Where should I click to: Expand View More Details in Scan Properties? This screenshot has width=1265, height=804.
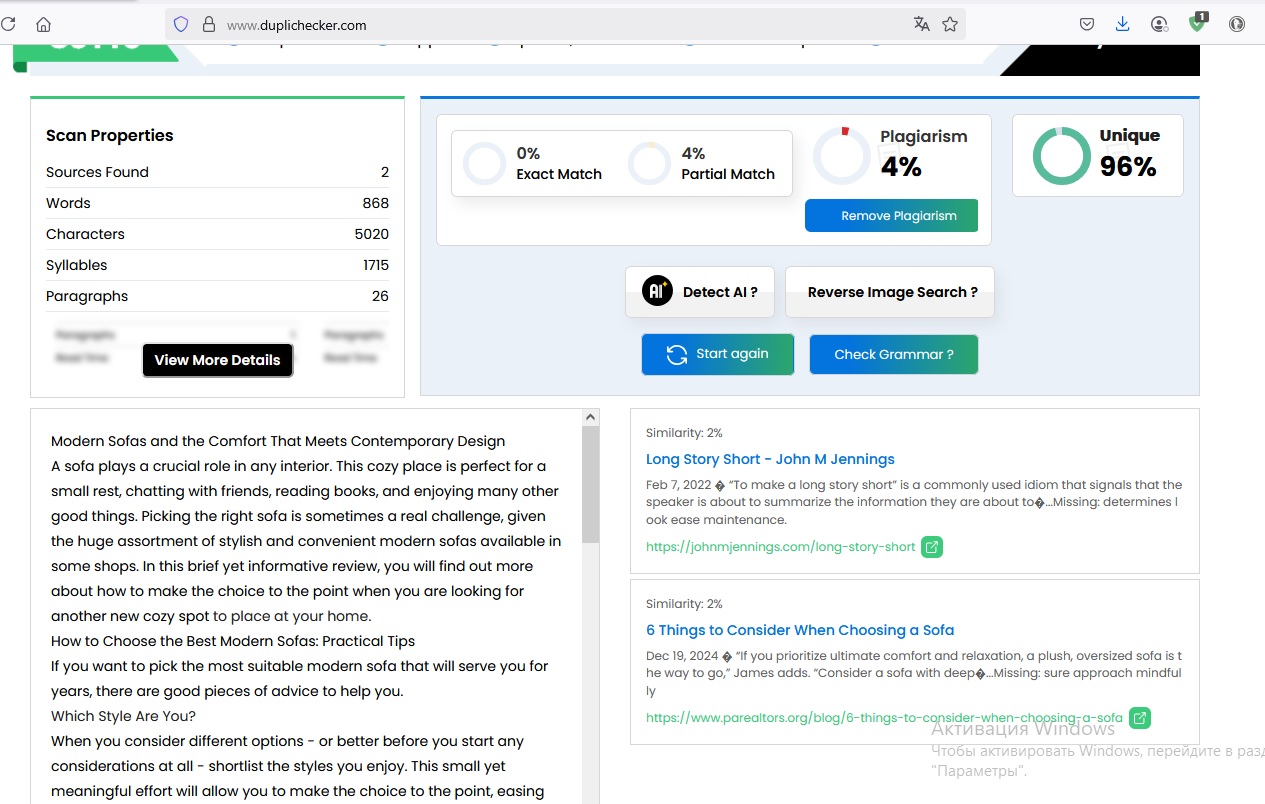tap(217, 360)
